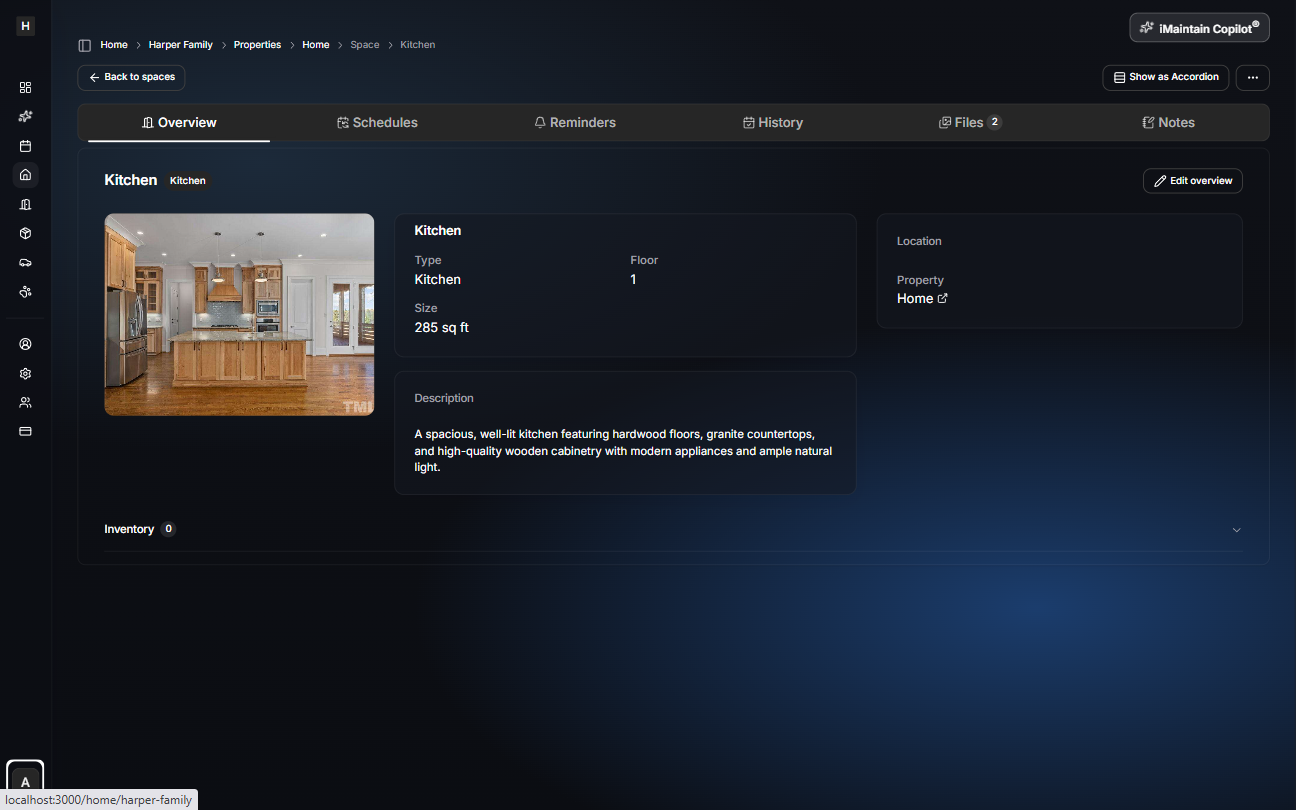The image size is (1296, 810).
Task: Click the kitchen photo thumbnail
Action: [239, 313]
